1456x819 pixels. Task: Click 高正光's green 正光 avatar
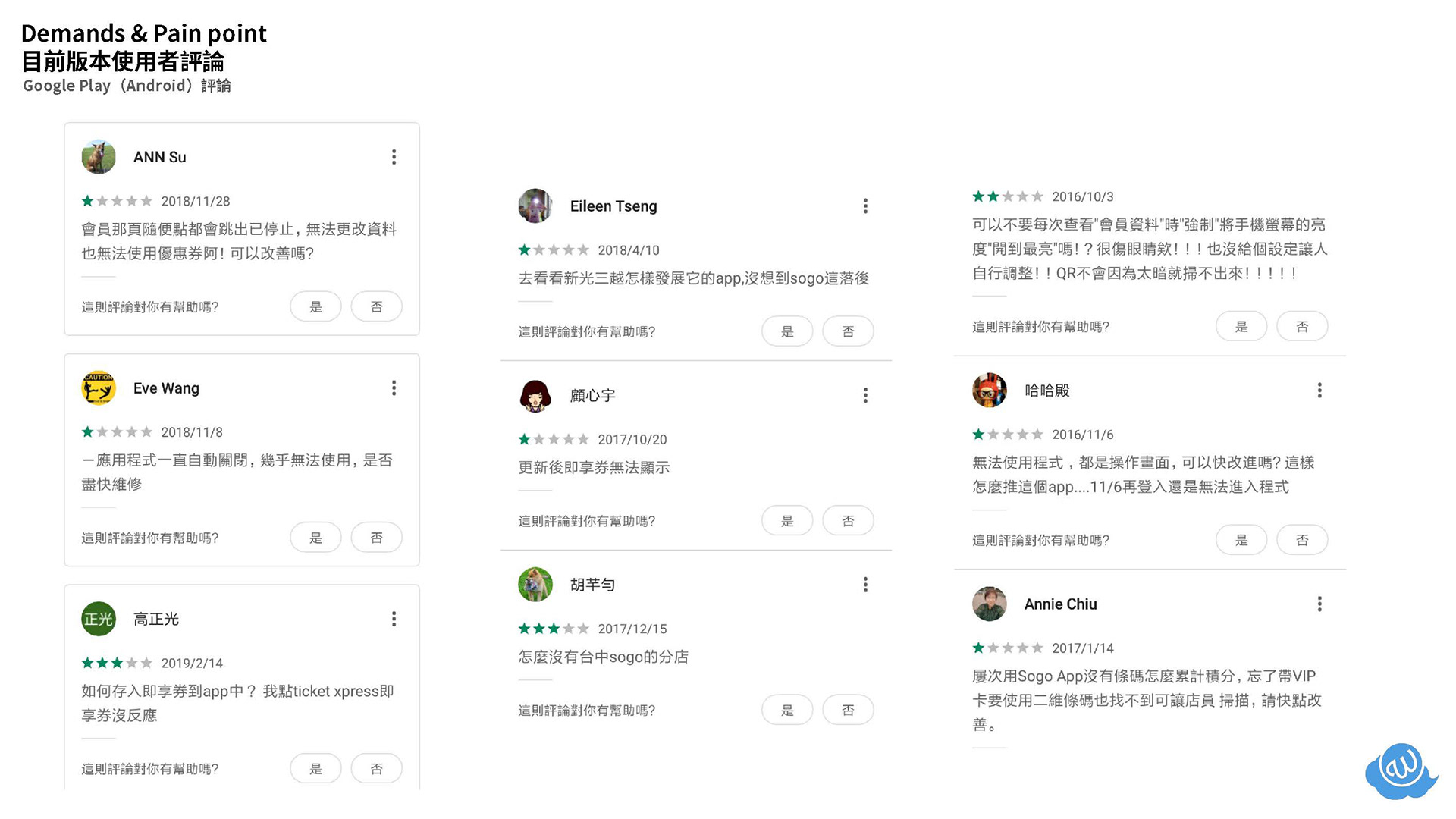click(x=99, y=619)
